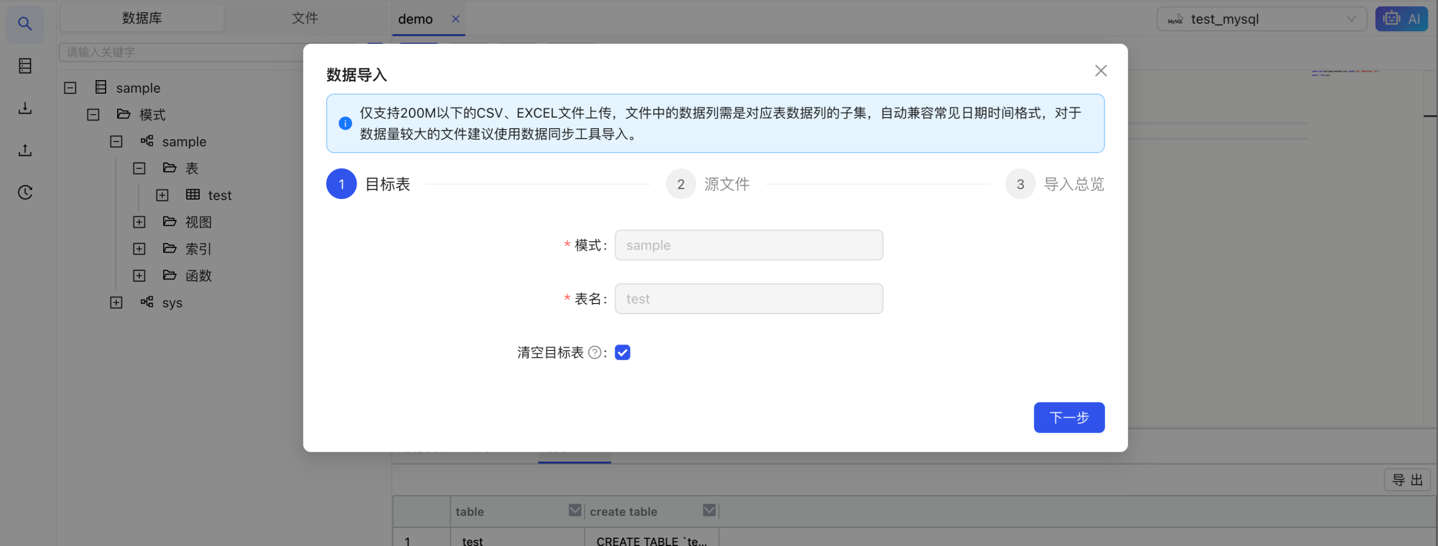1438x546 pixels.
Task: Click the 表名 input field
Action: pos(749,299)
